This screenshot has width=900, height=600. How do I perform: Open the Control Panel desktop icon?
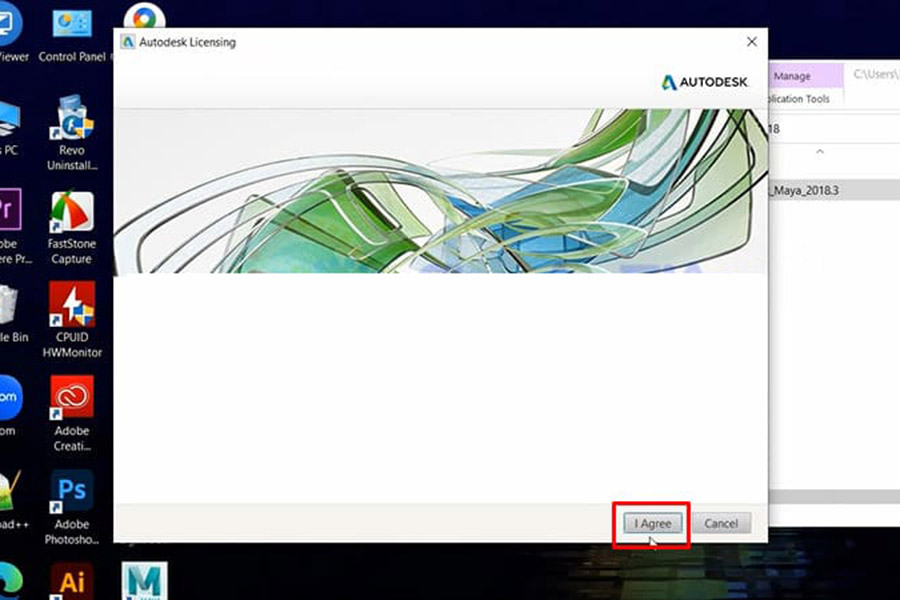[72, 36]
